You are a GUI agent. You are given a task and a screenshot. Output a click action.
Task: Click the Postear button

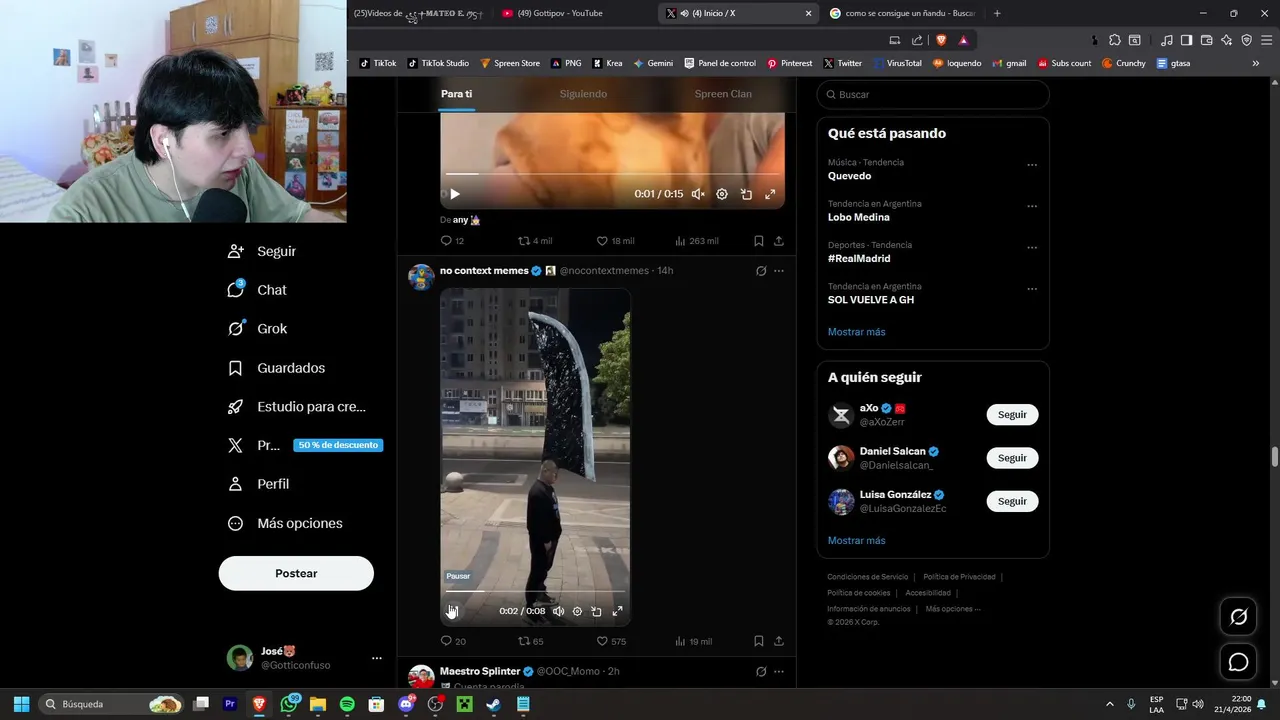[x=296, y=573]
